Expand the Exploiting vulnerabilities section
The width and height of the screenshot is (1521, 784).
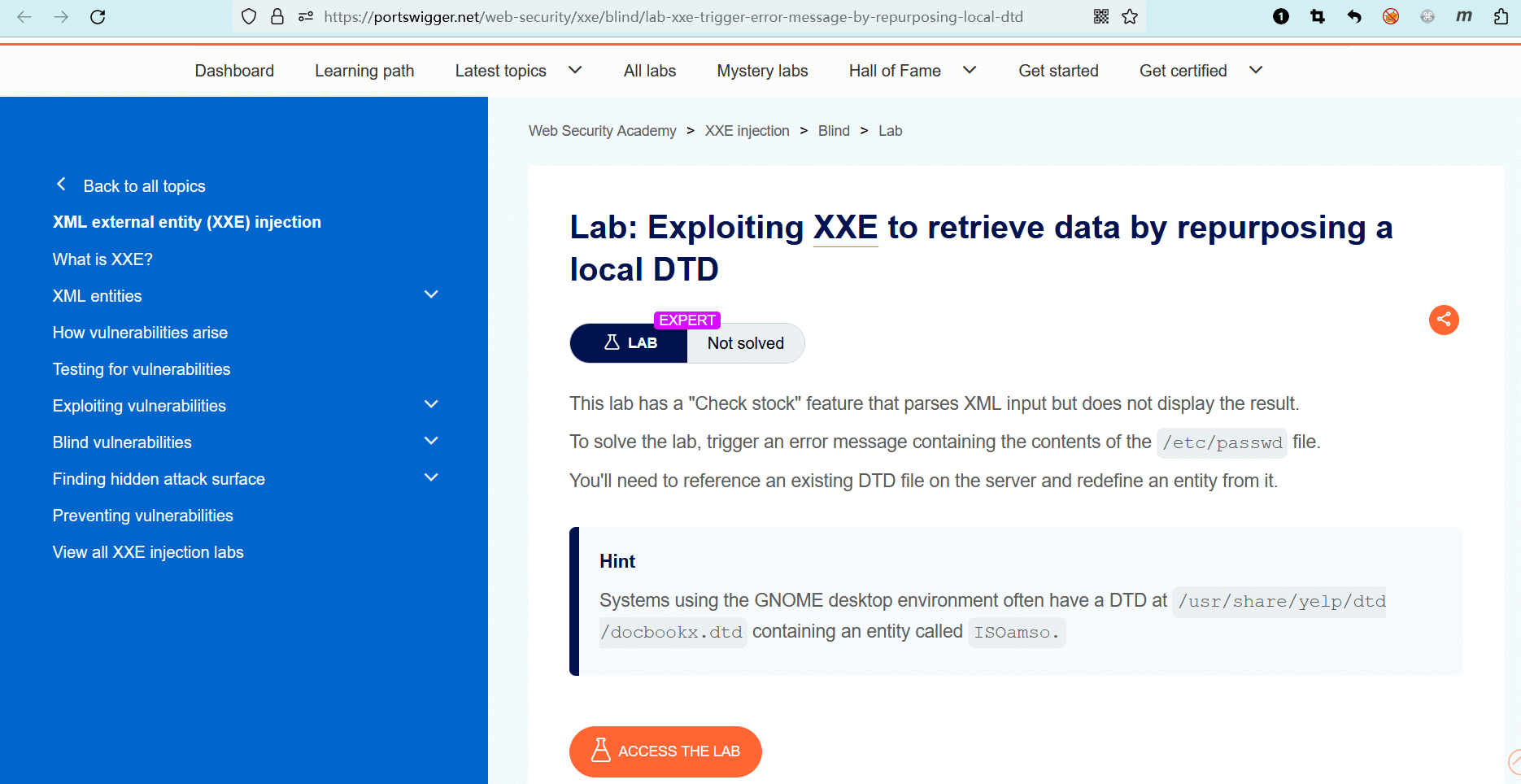[x=431, y=405]
